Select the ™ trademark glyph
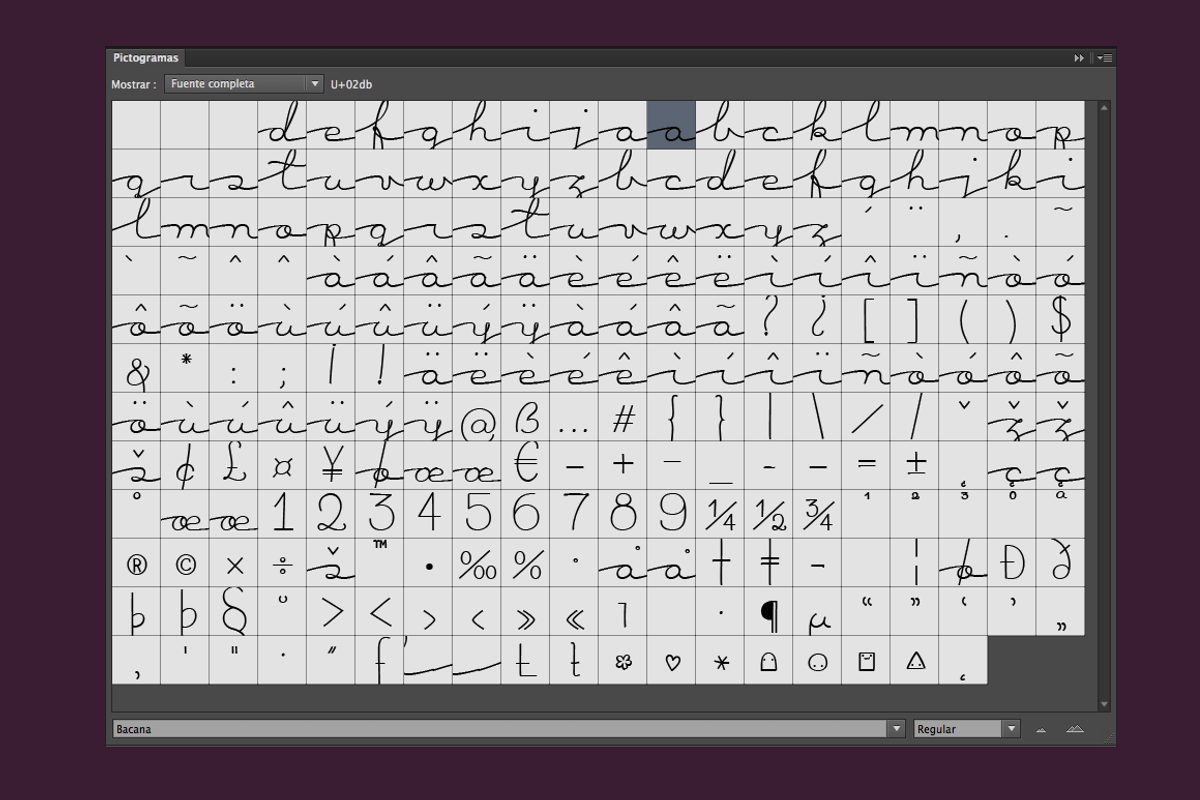Screen dimensions: 1200x800 (380, 564)
